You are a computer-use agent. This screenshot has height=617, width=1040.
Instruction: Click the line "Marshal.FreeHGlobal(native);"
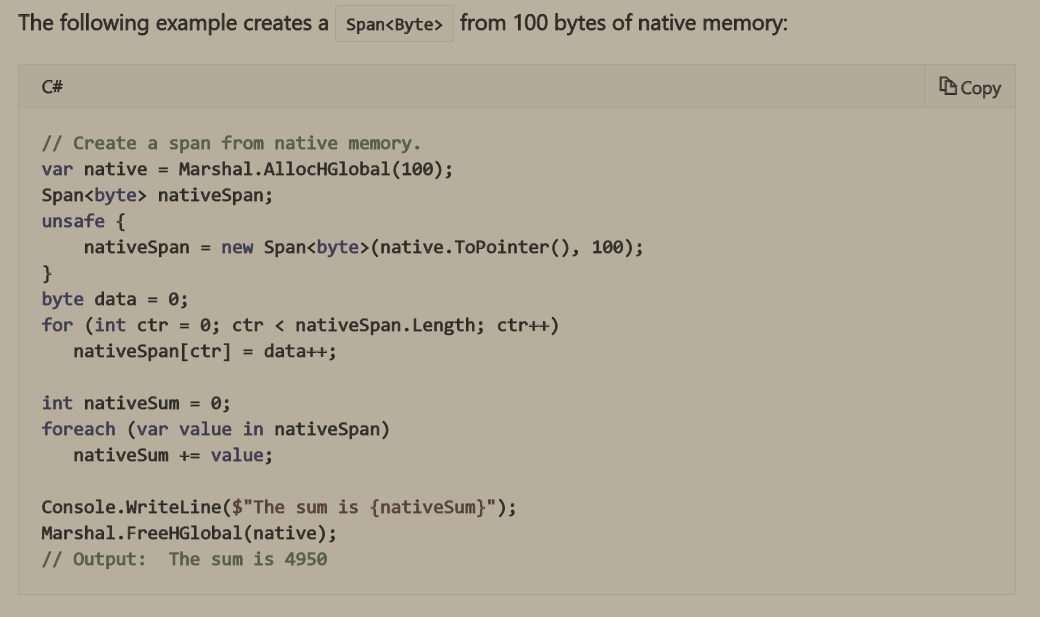click(189, 533)
